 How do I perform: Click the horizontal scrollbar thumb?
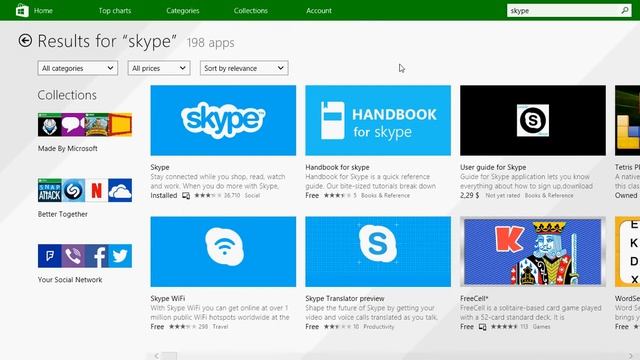(170, 356)
